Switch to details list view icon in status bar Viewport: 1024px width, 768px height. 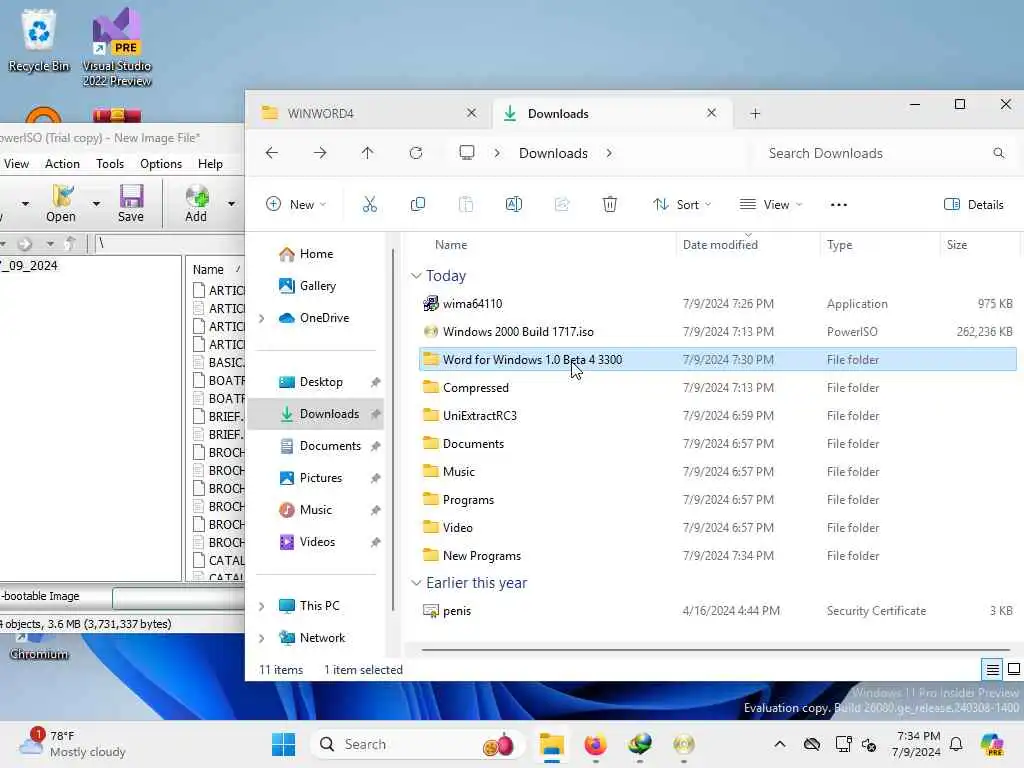tap(992, 669)
